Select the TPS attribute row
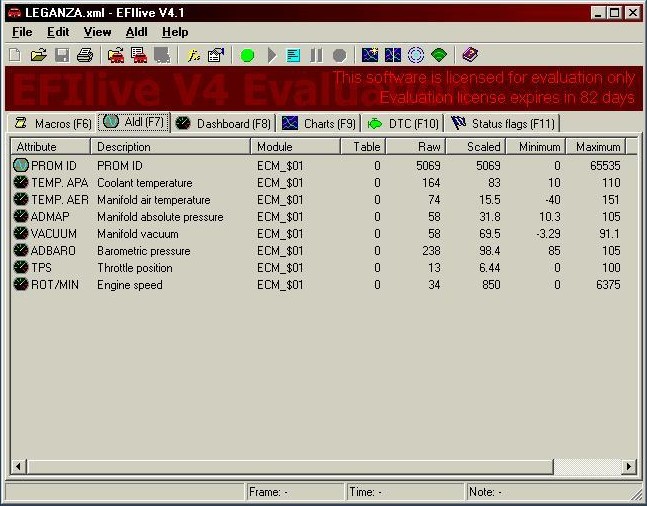The width and height of the screenshot is (647, 506). coord(318,267)
